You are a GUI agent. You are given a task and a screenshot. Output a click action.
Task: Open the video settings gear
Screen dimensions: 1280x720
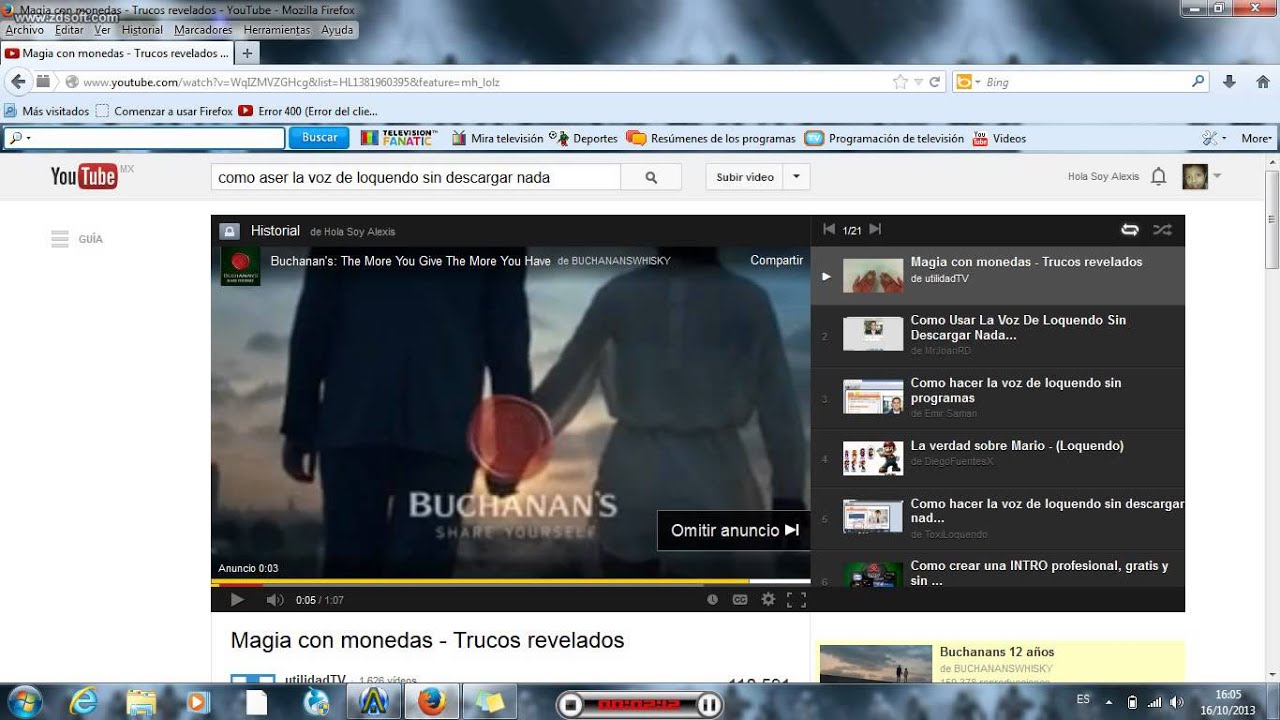[x=768, y=600]
